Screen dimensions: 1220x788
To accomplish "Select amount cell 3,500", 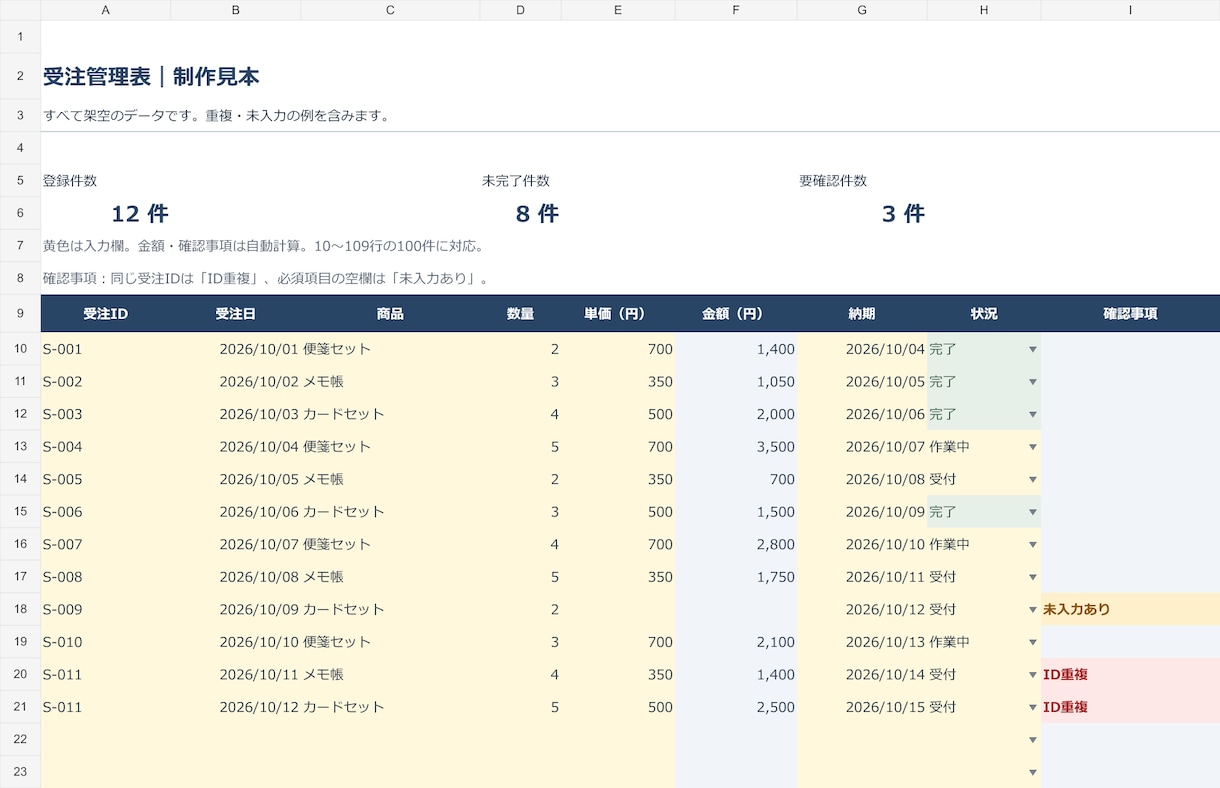I will 736,447.
